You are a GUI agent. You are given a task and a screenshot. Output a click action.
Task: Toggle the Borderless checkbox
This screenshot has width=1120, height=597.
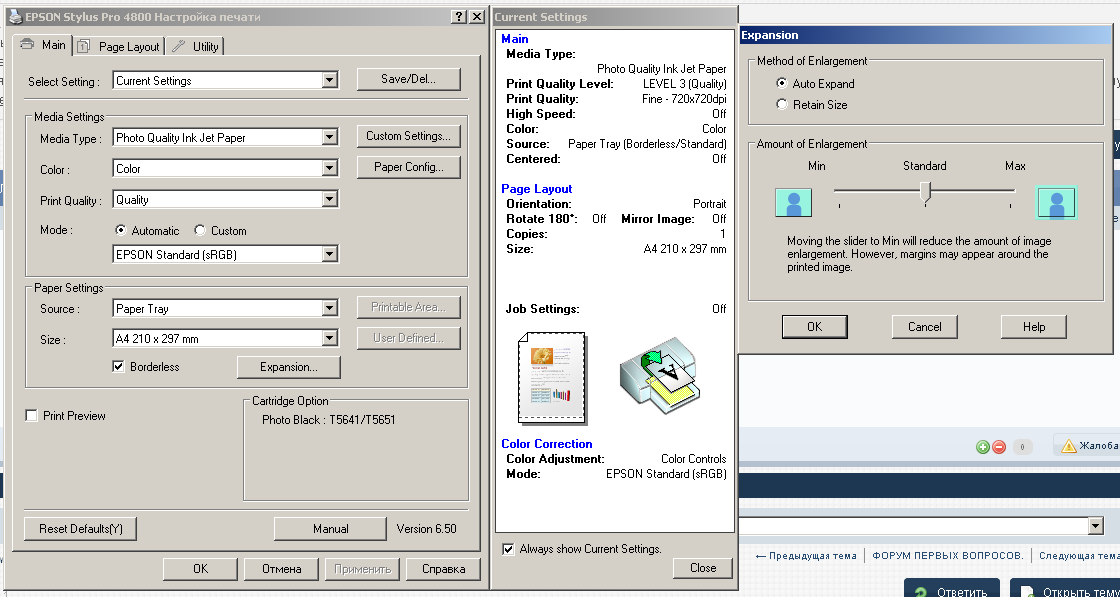[x=119, y=366]
